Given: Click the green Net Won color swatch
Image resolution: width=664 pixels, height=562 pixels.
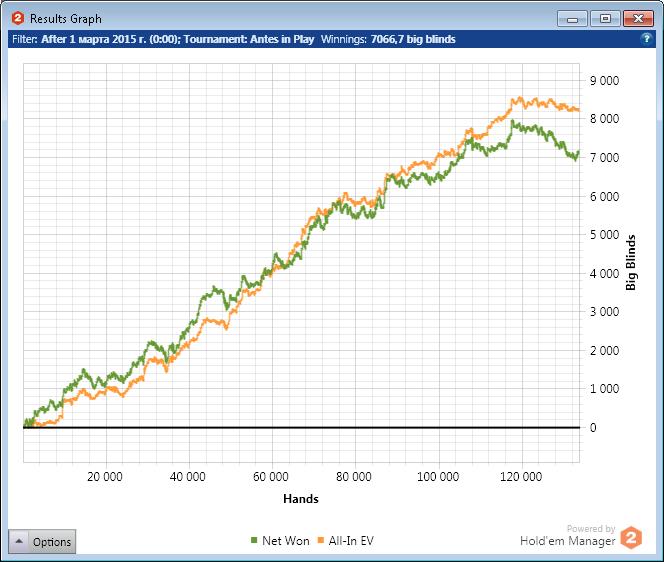Looking at the screenshot, I should [254, 540].
